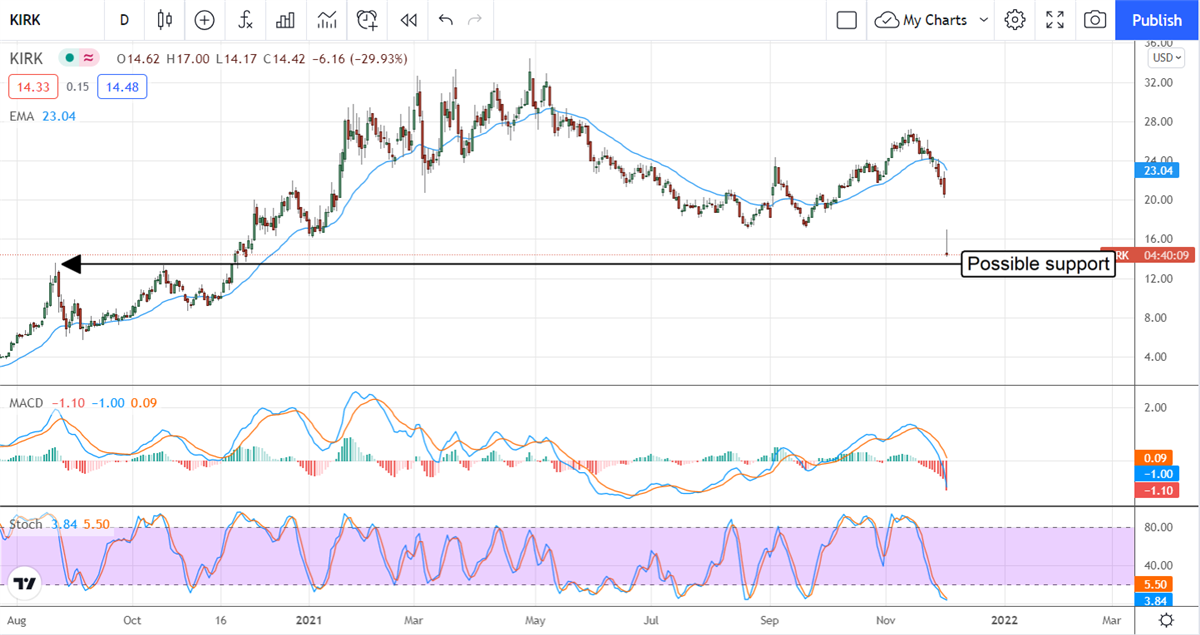Open the candlestick chart style menu
The width and height of the screenshot is (1200, 635).
click(165, 19)
